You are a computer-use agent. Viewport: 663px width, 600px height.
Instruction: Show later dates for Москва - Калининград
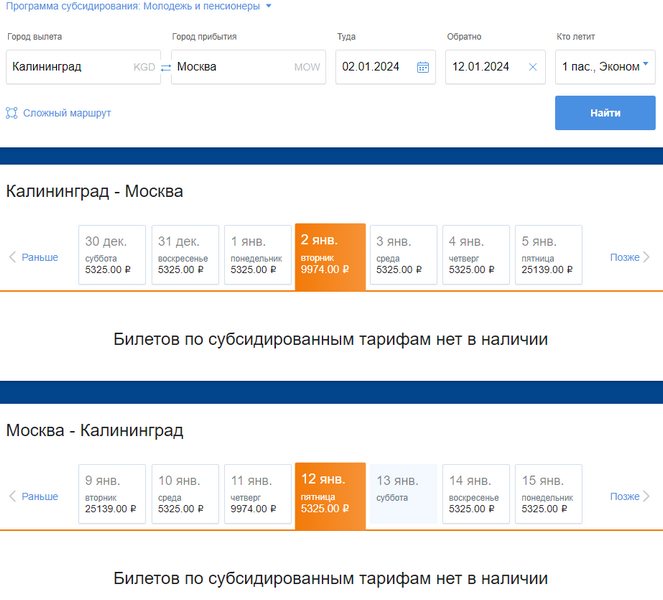[630, 496]
